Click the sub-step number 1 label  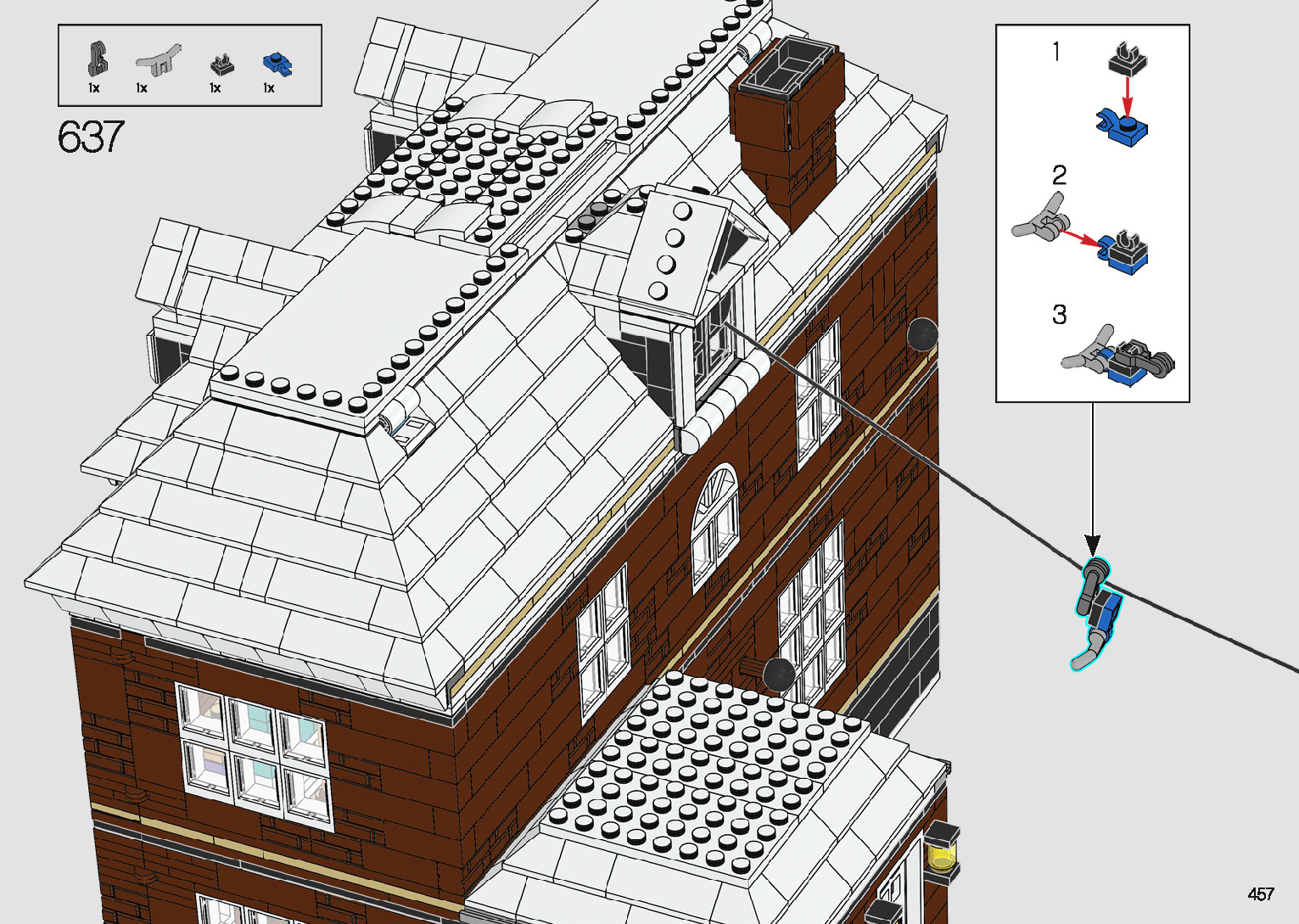pos(1056,53)
